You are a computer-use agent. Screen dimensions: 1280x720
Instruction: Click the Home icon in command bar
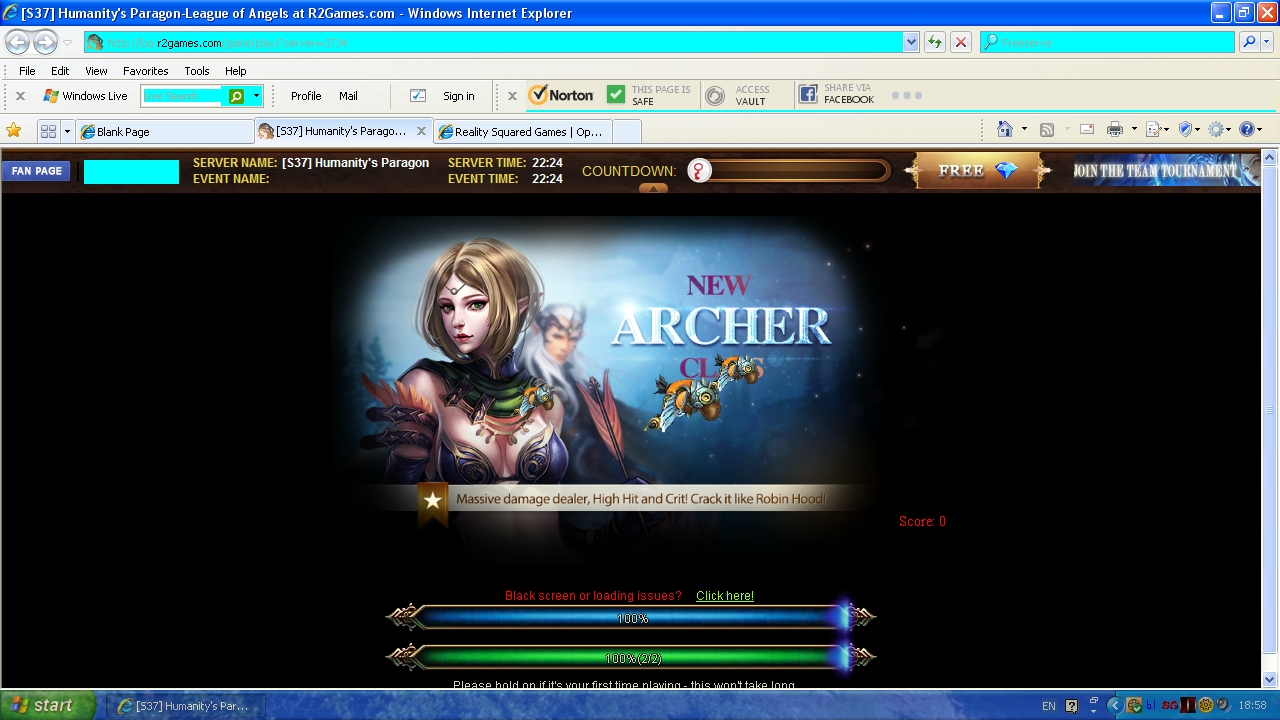(1005, 130)
